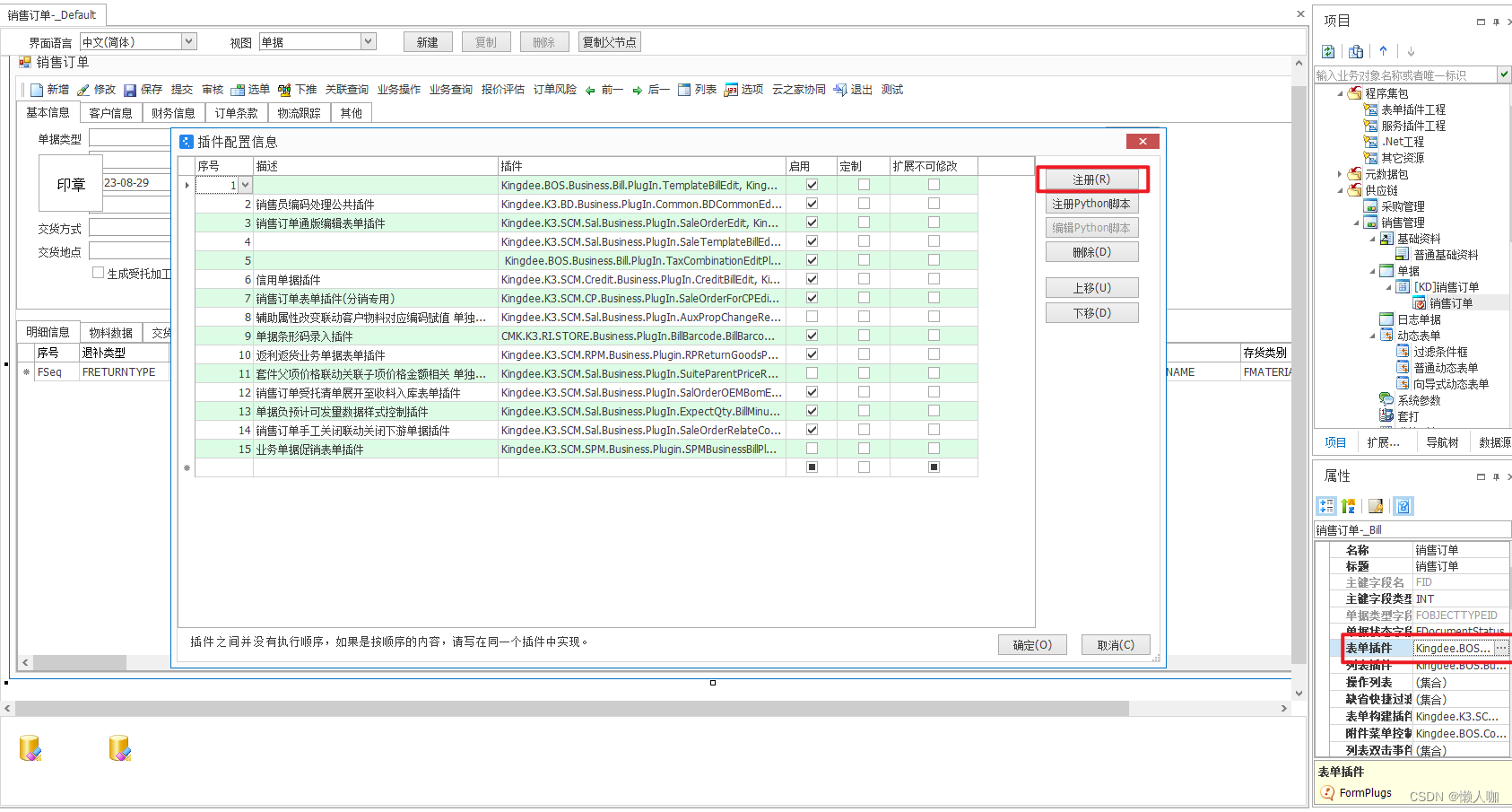Switch to the 订单条款 tab

(236, 113)
